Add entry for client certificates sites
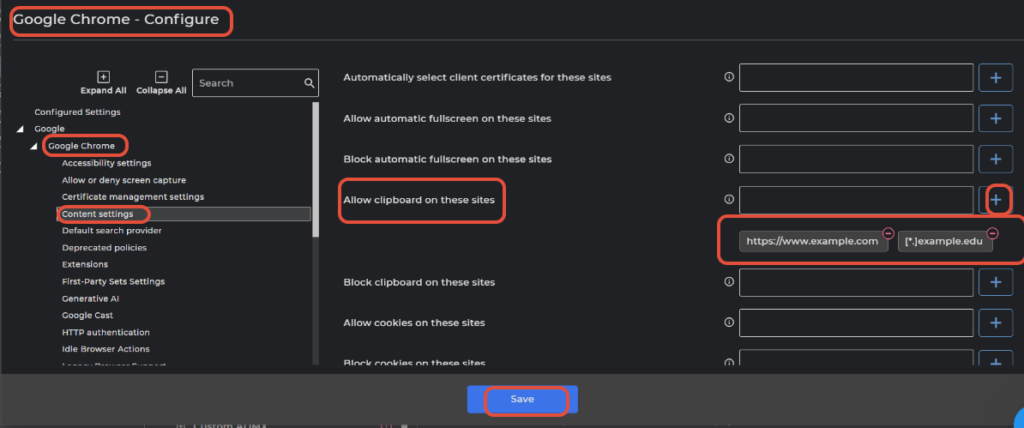This screenshot has height=428, width=1024. (x=995, y=77)
